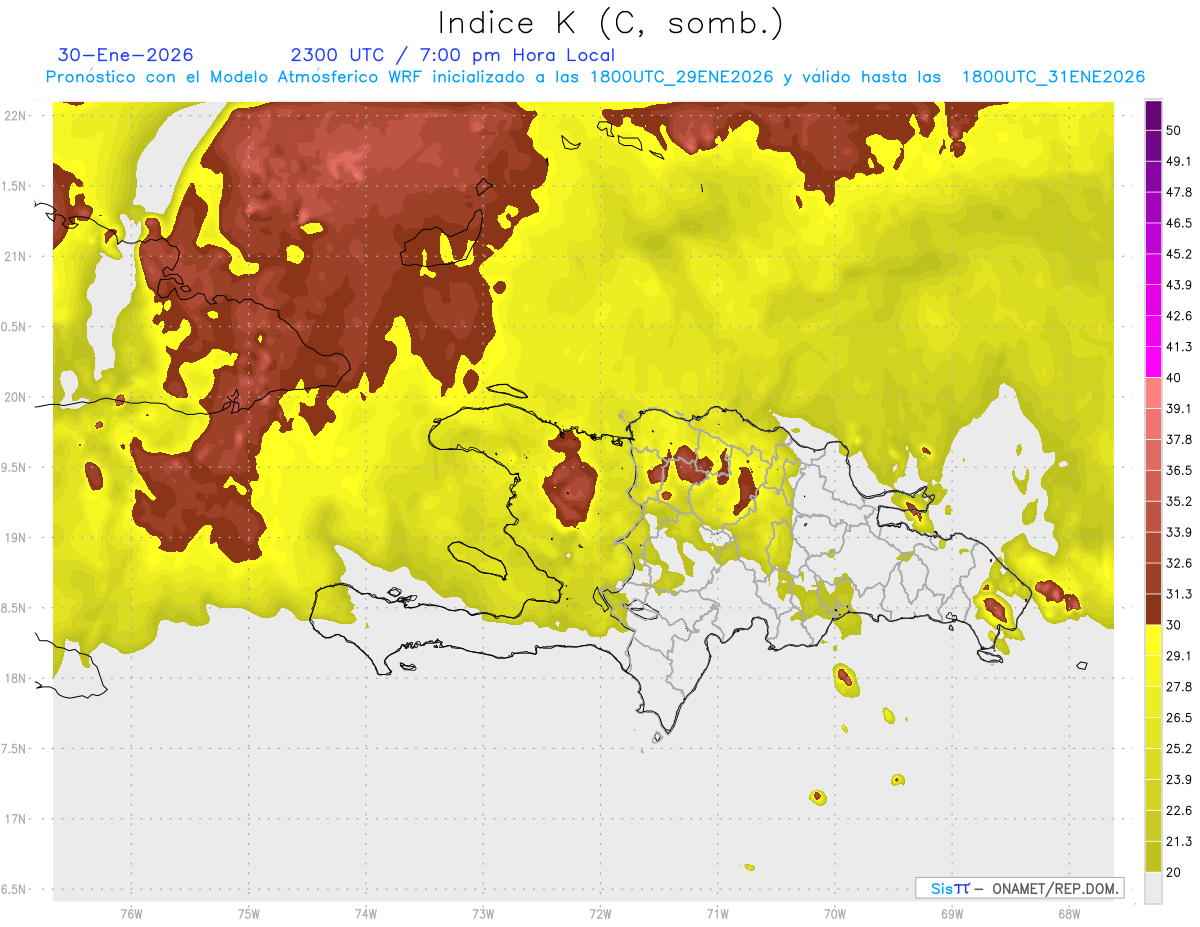Click the colorbar value '21.3'
Viewport: 1200px width, 927px height.
tap(1179, 841)
